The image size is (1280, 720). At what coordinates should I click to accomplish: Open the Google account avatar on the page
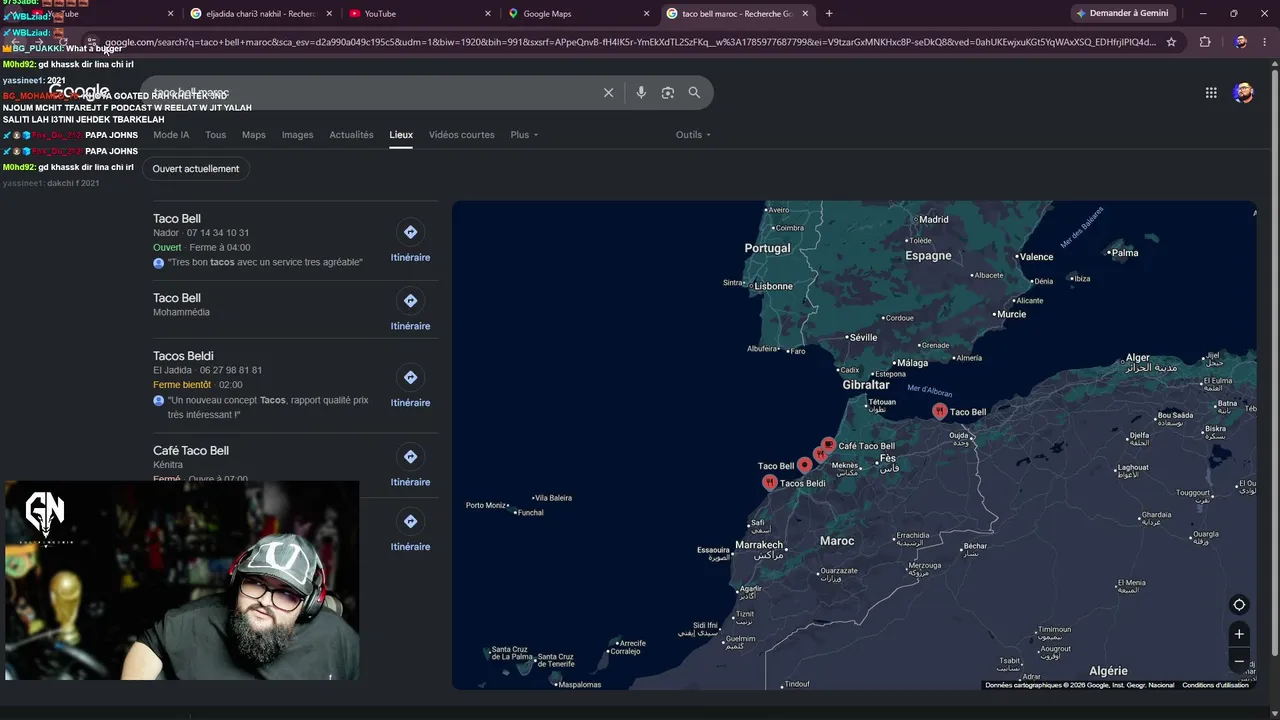(x=1244, y=93)
